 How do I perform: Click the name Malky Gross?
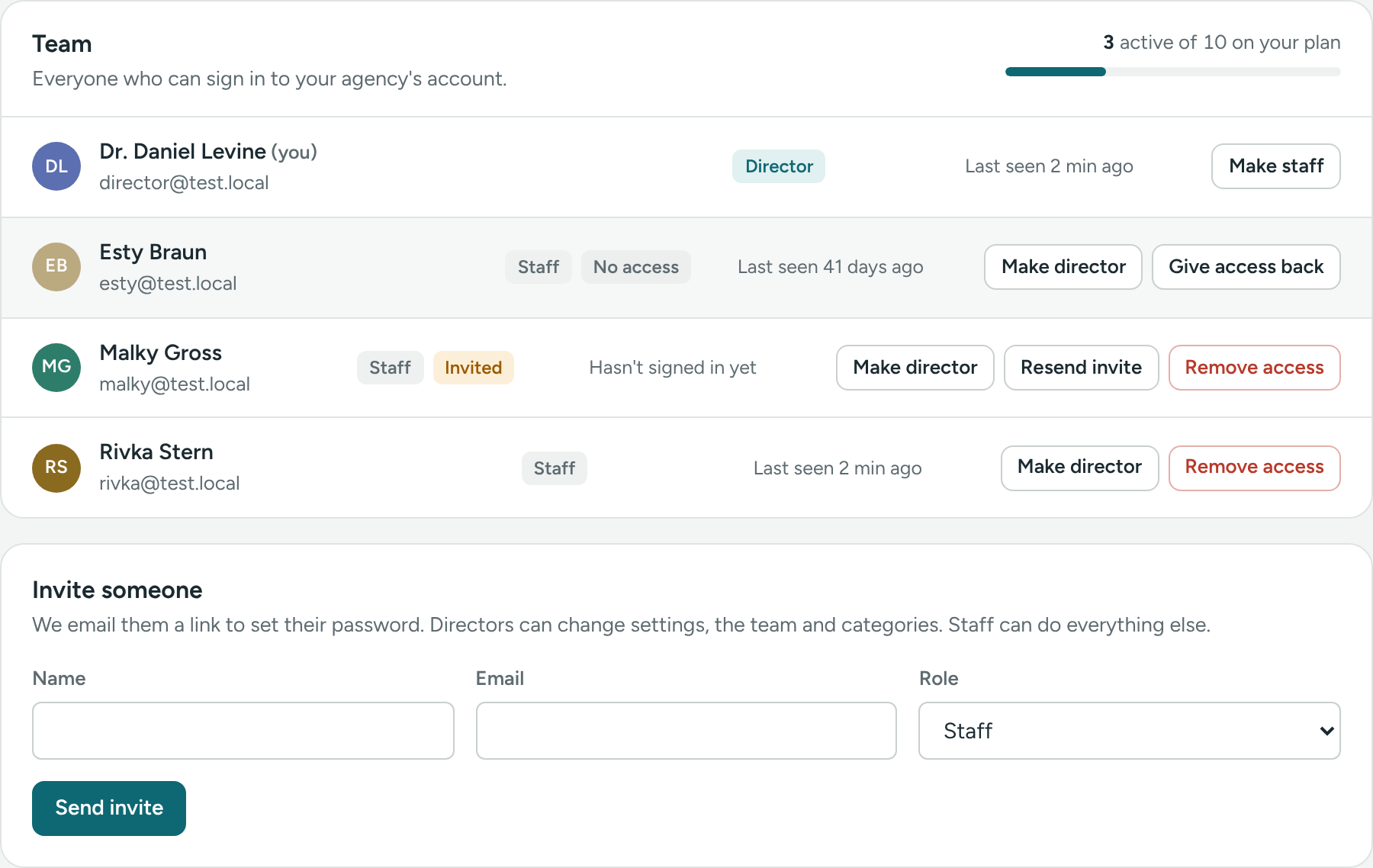161,352
